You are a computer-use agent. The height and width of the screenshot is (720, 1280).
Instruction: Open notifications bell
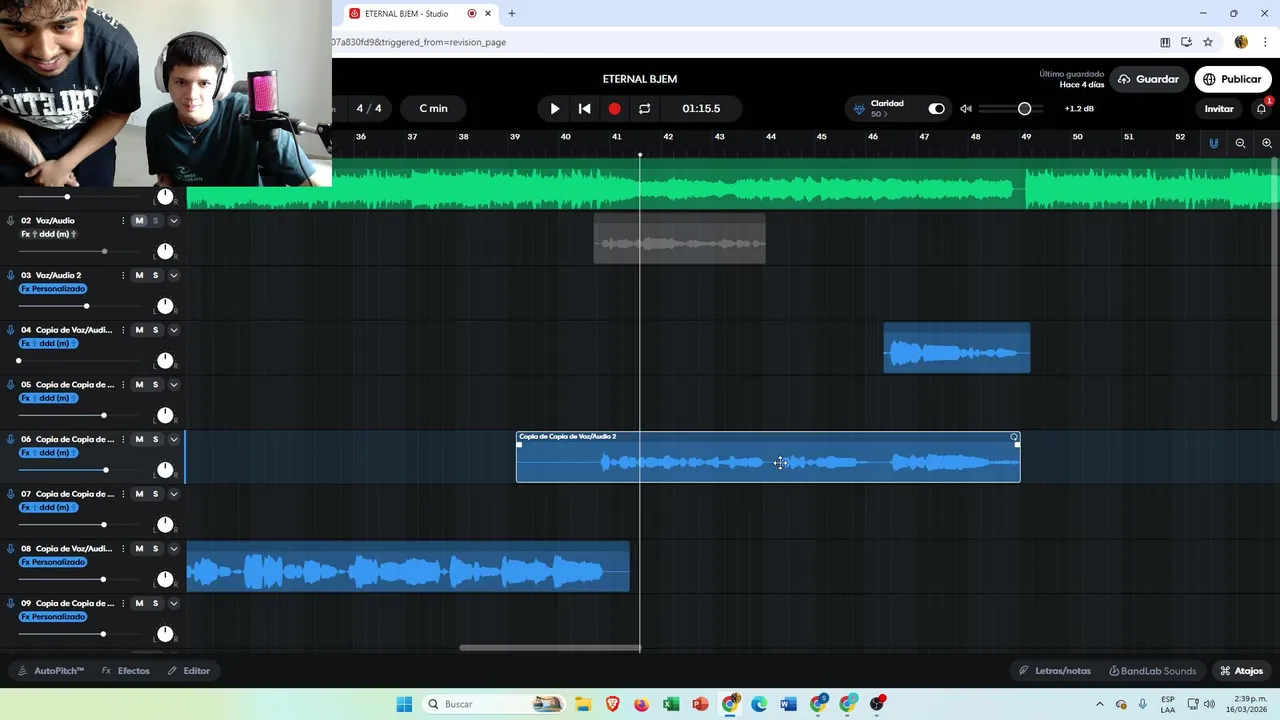[x=1261, y=108]
